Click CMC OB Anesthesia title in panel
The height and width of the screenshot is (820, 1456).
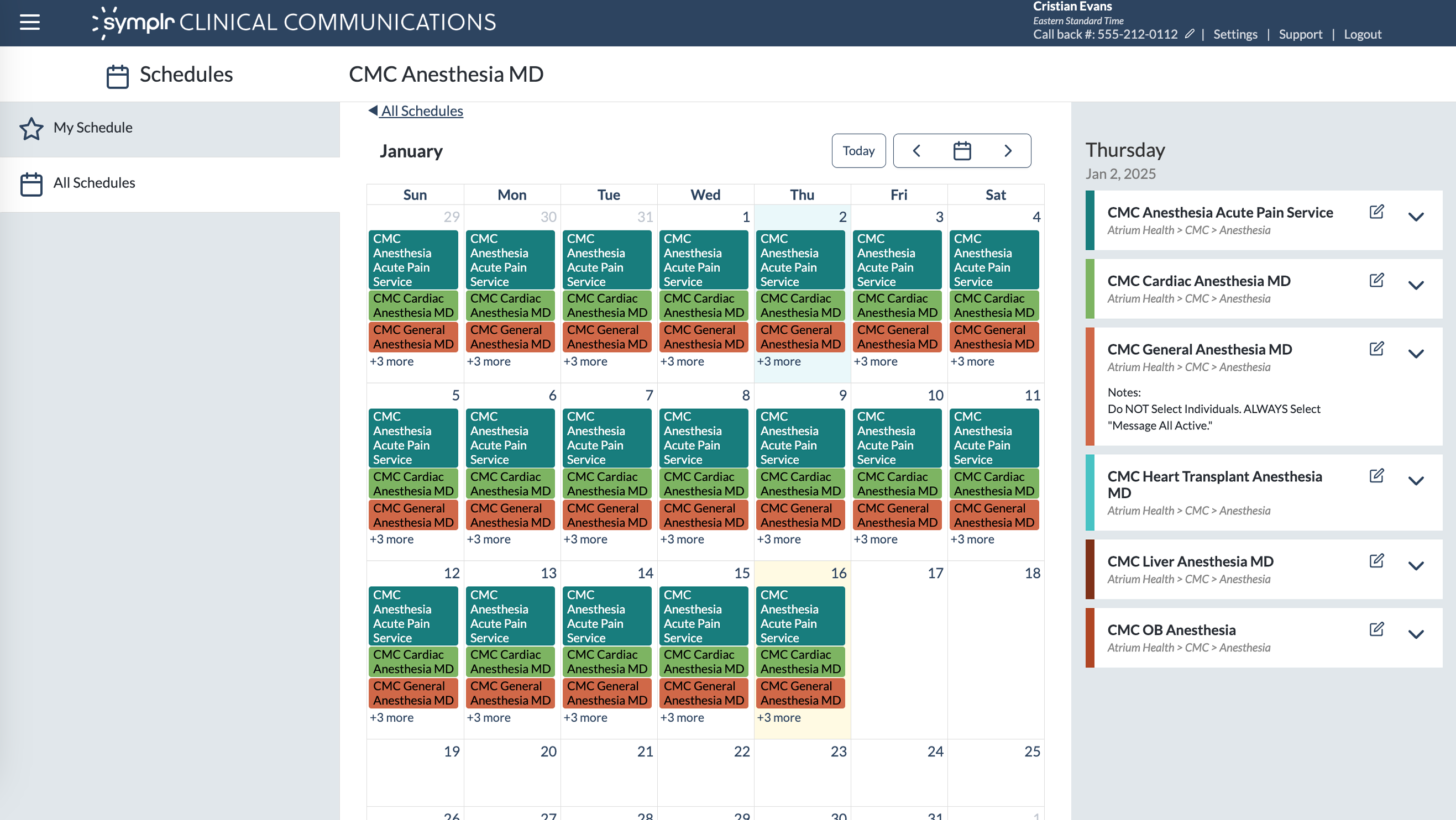click(x=1171, y=630)
